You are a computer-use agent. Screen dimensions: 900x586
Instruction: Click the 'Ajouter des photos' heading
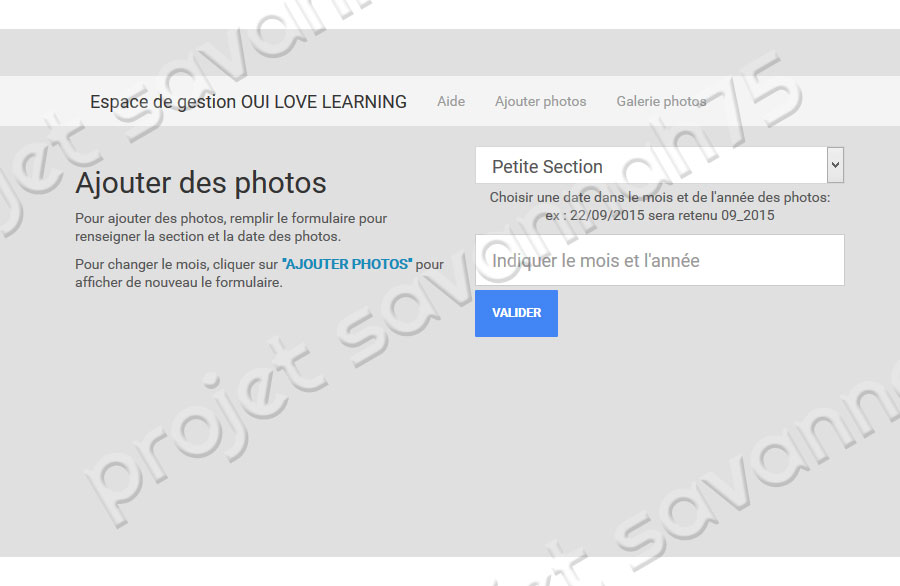[201, 183]
